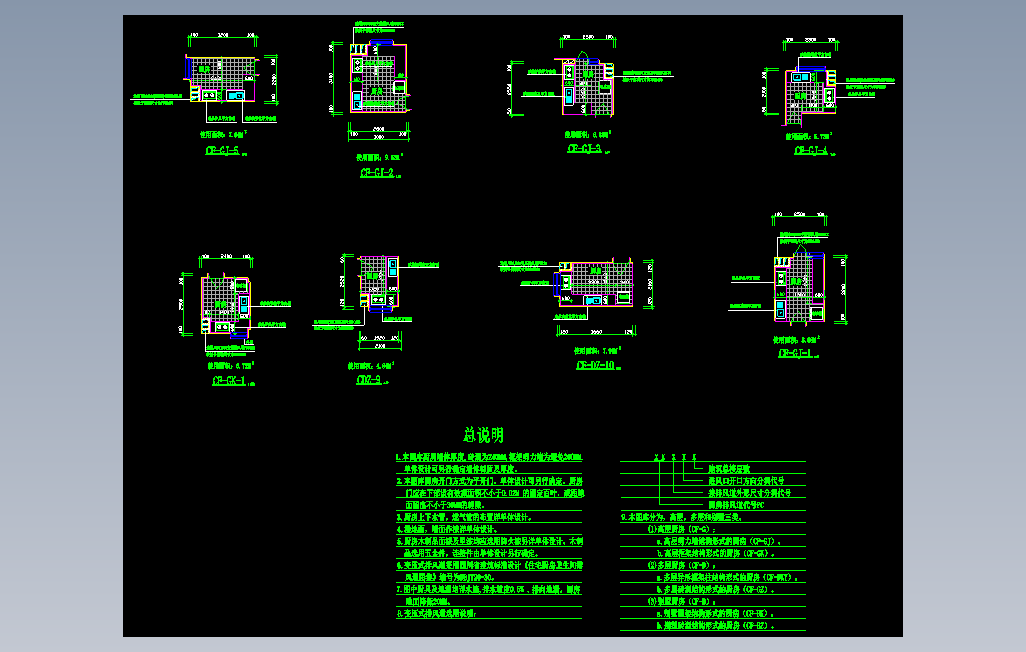The width and height of the screenshot is (1026, 652).
Task: Click the 厨房排风道代号PC legend line
Action: pyautogui.click(x=736, y=505)
